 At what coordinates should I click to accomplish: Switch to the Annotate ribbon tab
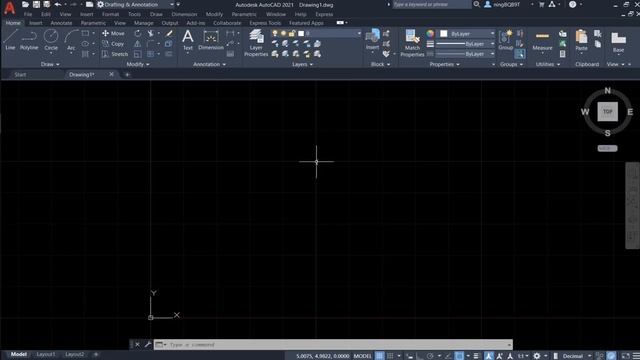[x=61, y=23]
